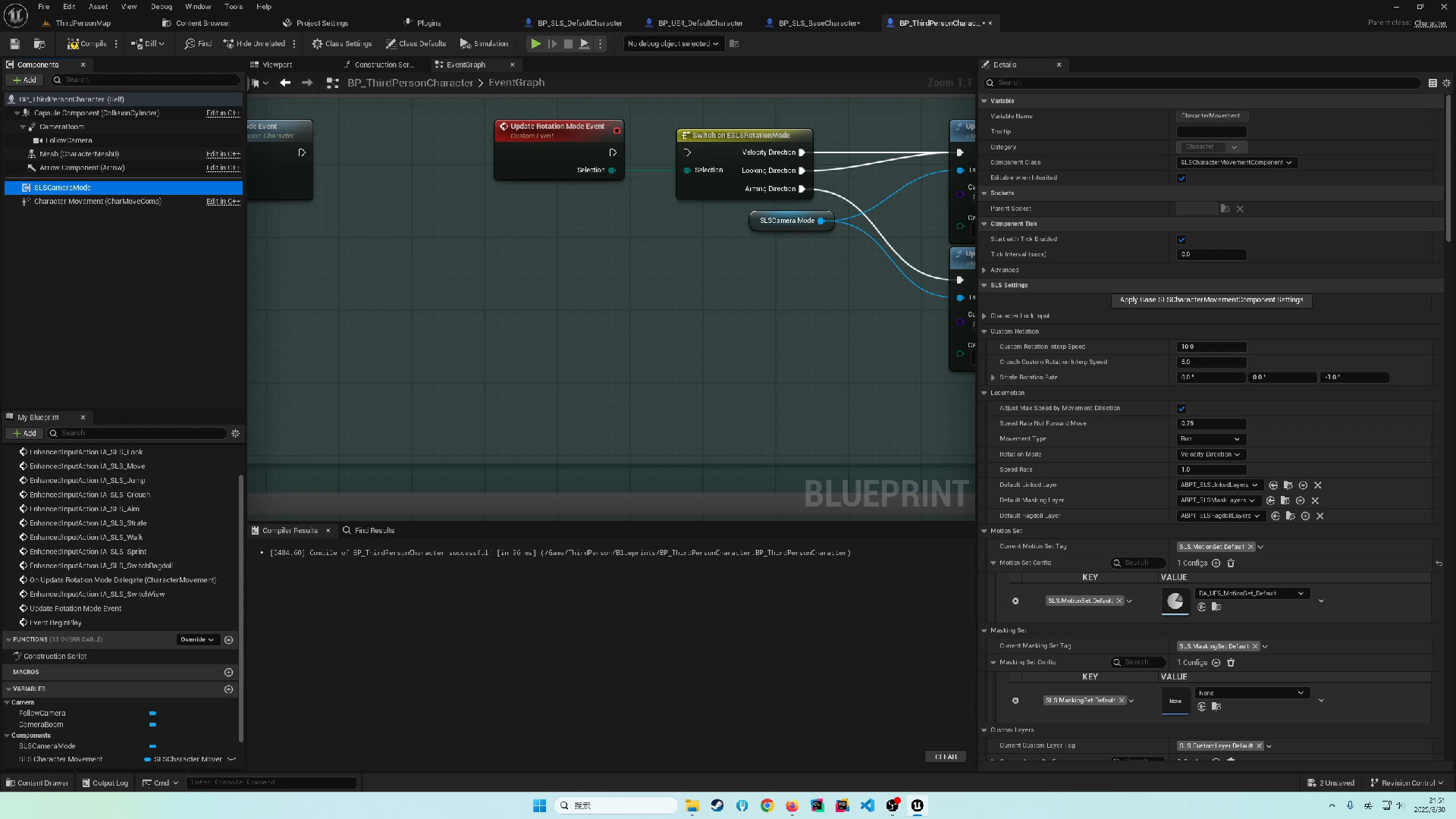Browse to asset in Content Browser toolbar icon

[x=39, y=44]
